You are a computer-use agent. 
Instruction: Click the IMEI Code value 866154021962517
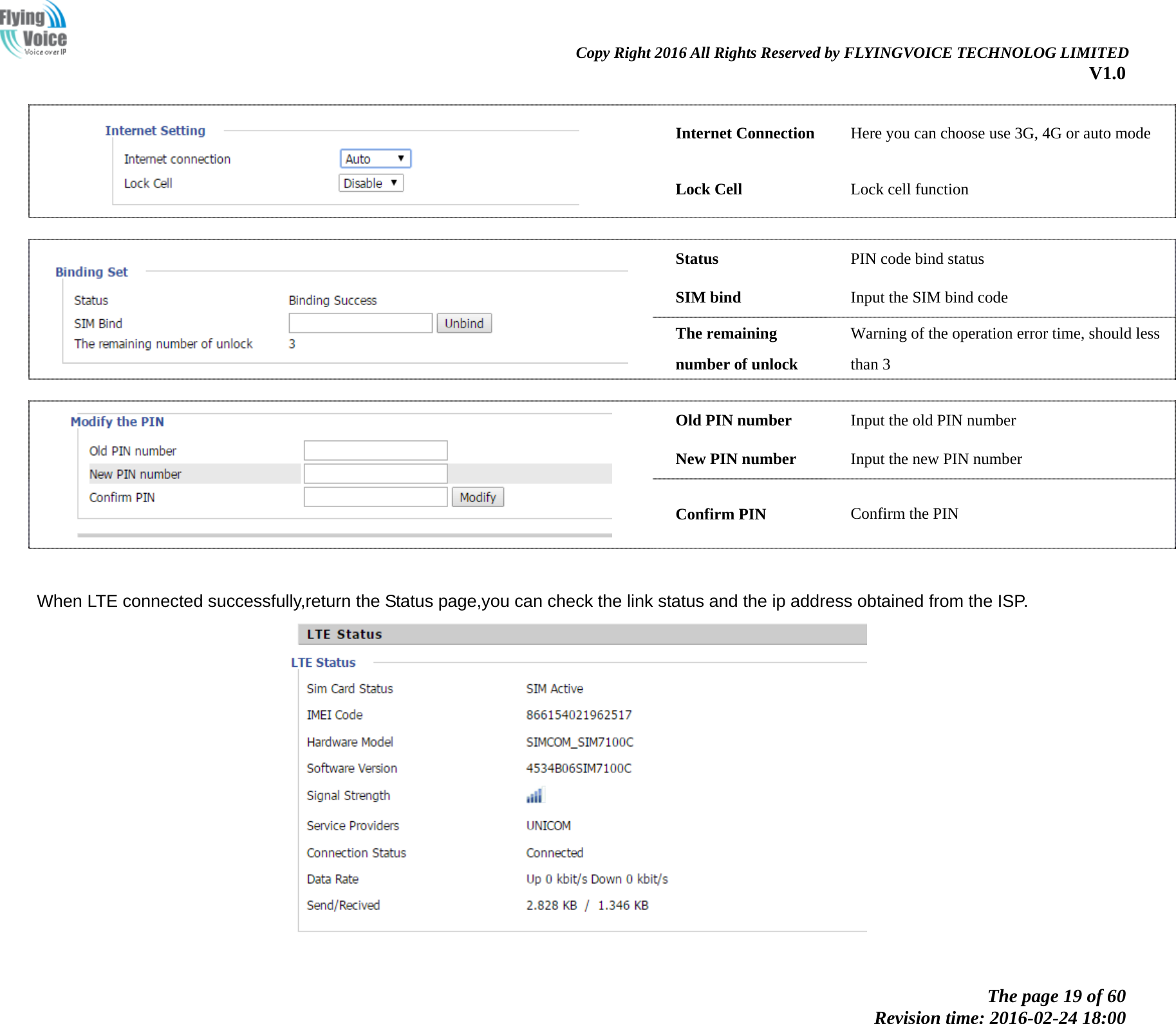pyautogui.click(x=578, y=714)
